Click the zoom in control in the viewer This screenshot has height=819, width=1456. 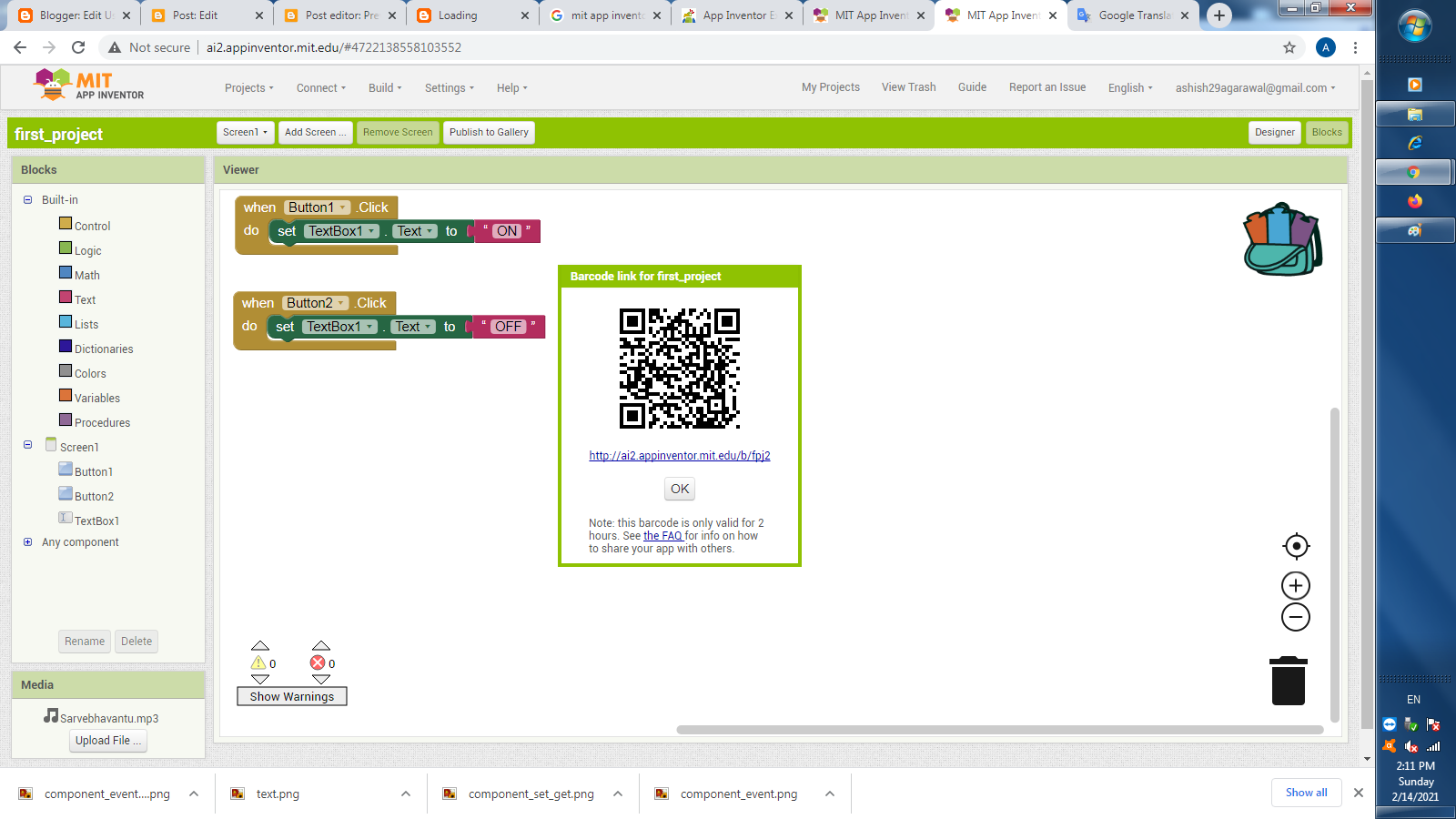[x=1296, y=585]
